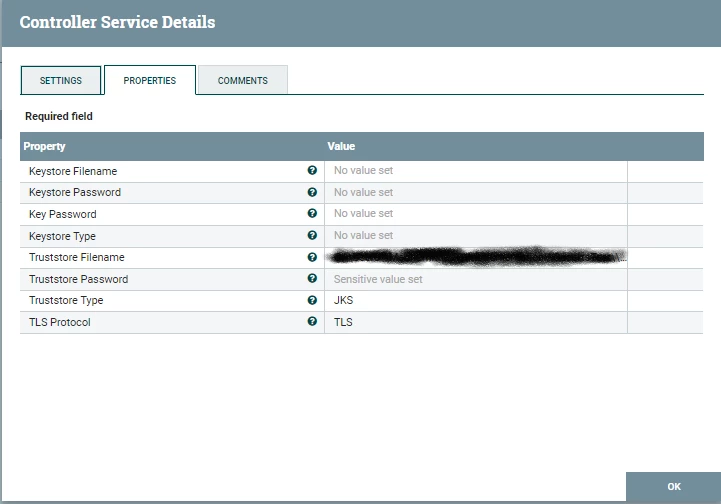Click the Property column header
Viewport: 721px width, 504px height.
(x=172, y=146)
